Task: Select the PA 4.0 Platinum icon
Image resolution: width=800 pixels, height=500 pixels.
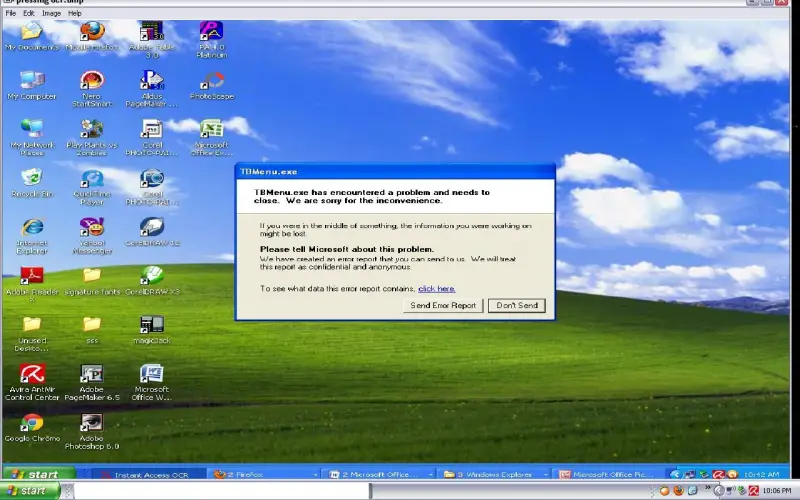Action: point(212,39)
